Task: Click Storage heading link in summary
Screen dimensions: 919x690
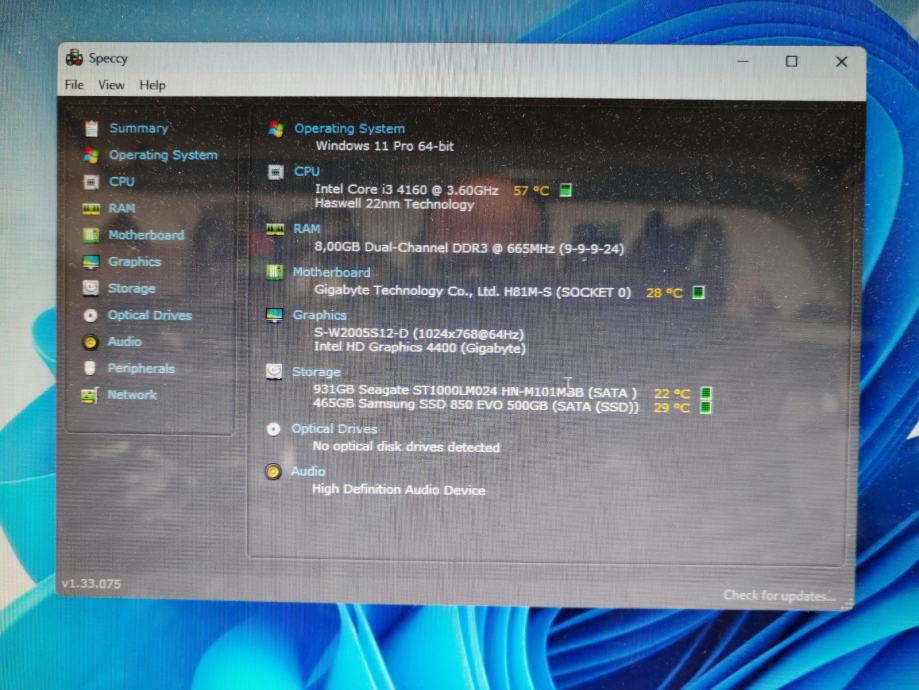Action: coord(316,372)
